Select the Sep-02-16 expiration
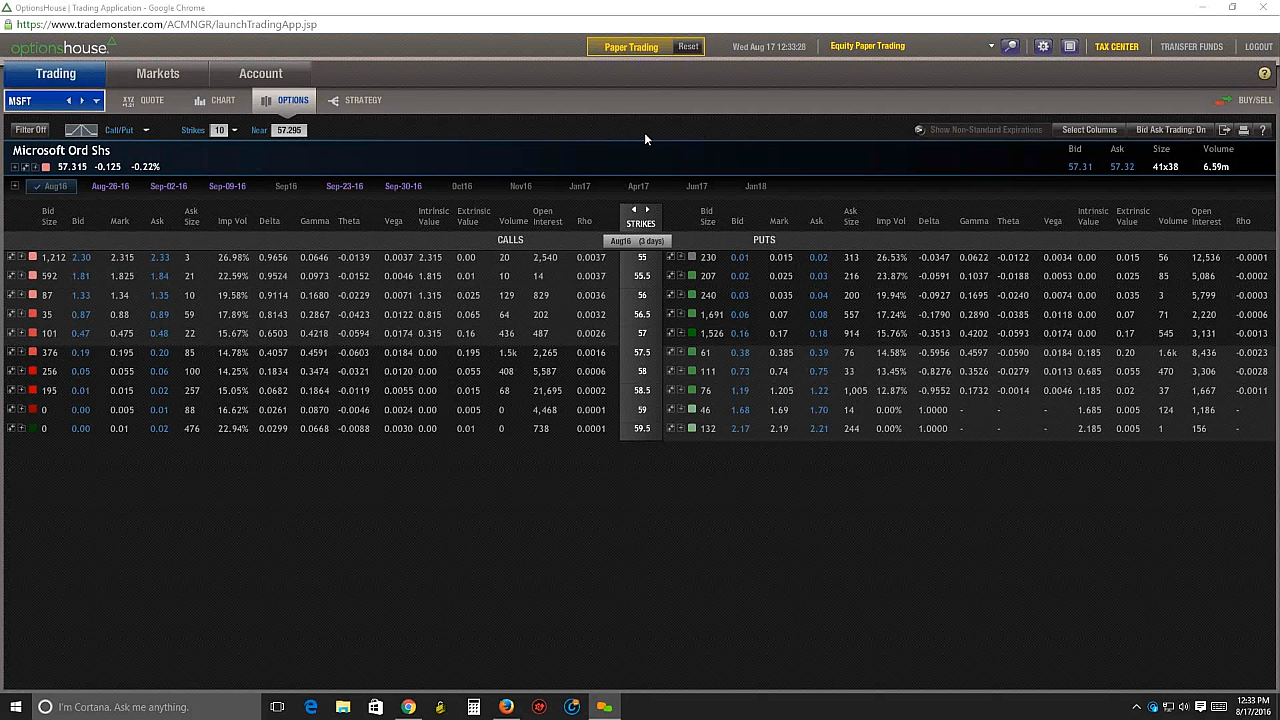 (x=169, y=186)
